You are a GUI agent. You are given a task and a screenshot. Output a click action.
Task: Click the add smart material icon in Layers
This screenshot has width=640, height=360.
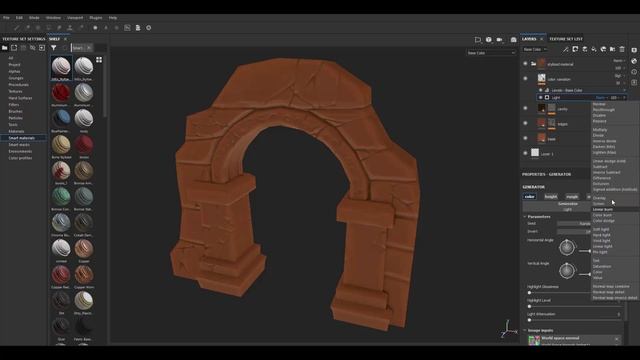(603, 49)
